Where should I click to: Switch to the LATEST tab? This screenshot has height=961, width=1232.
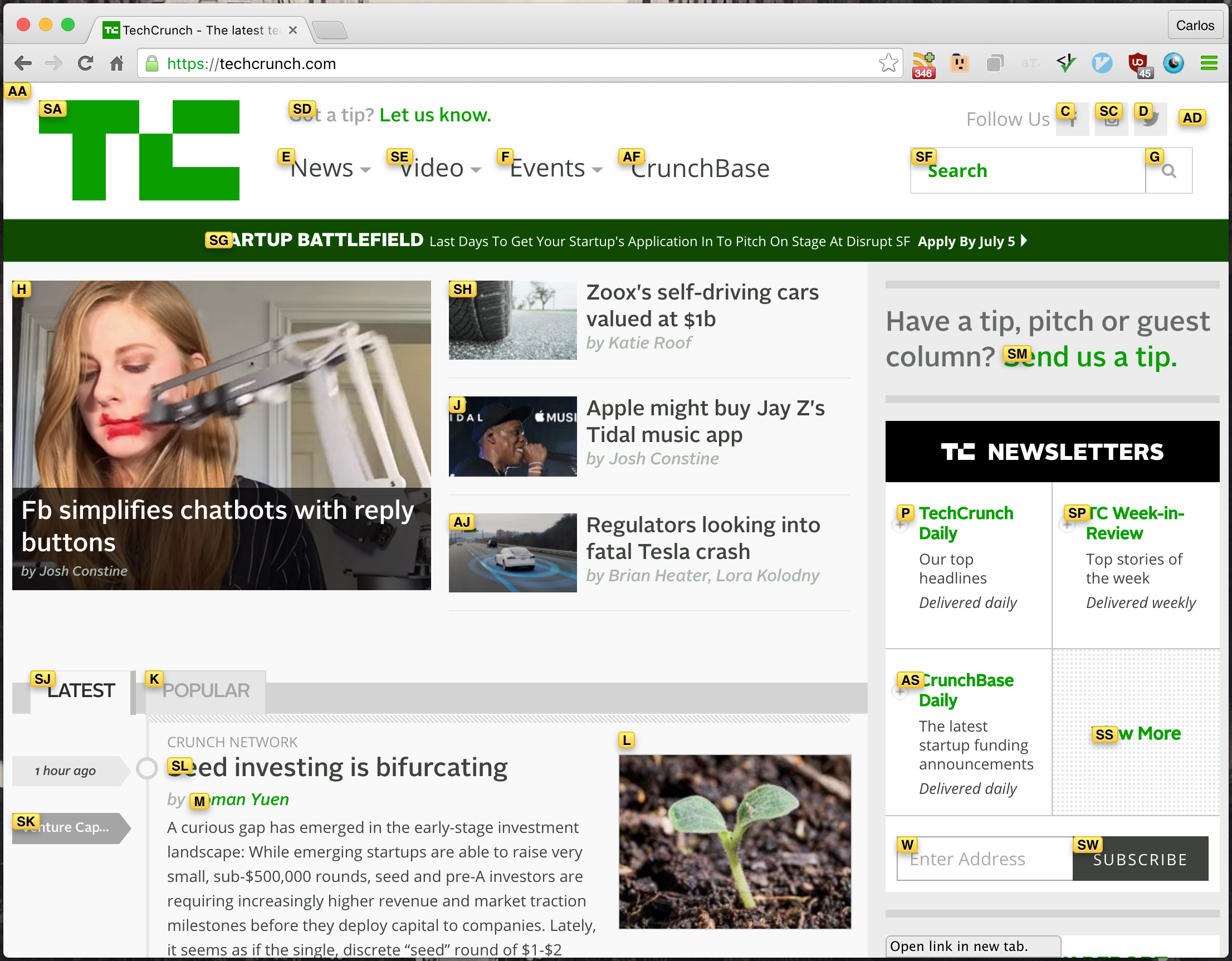[81, 691]
